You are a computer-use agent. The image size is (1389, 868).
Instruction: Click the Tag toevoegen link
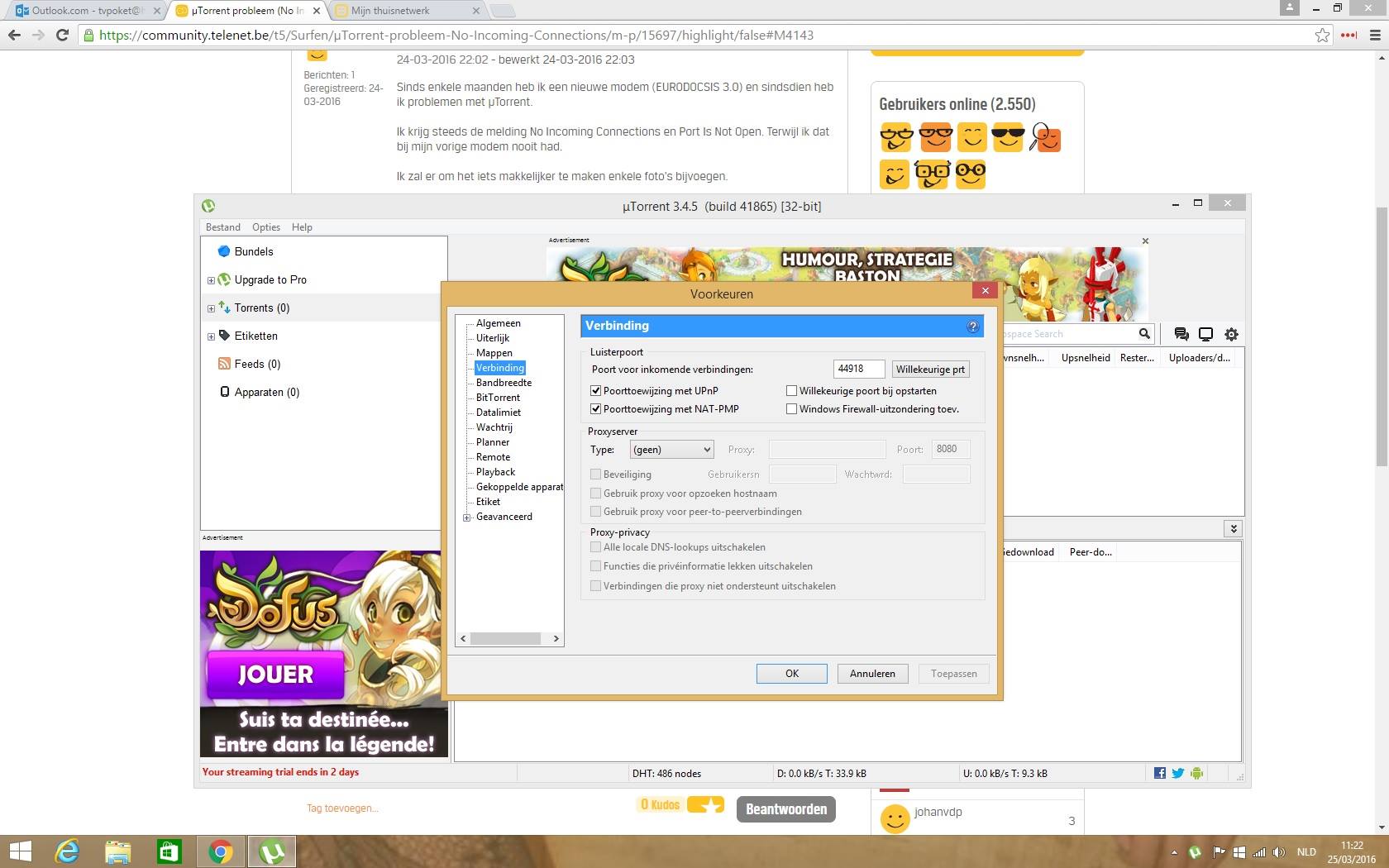(342, 808)
